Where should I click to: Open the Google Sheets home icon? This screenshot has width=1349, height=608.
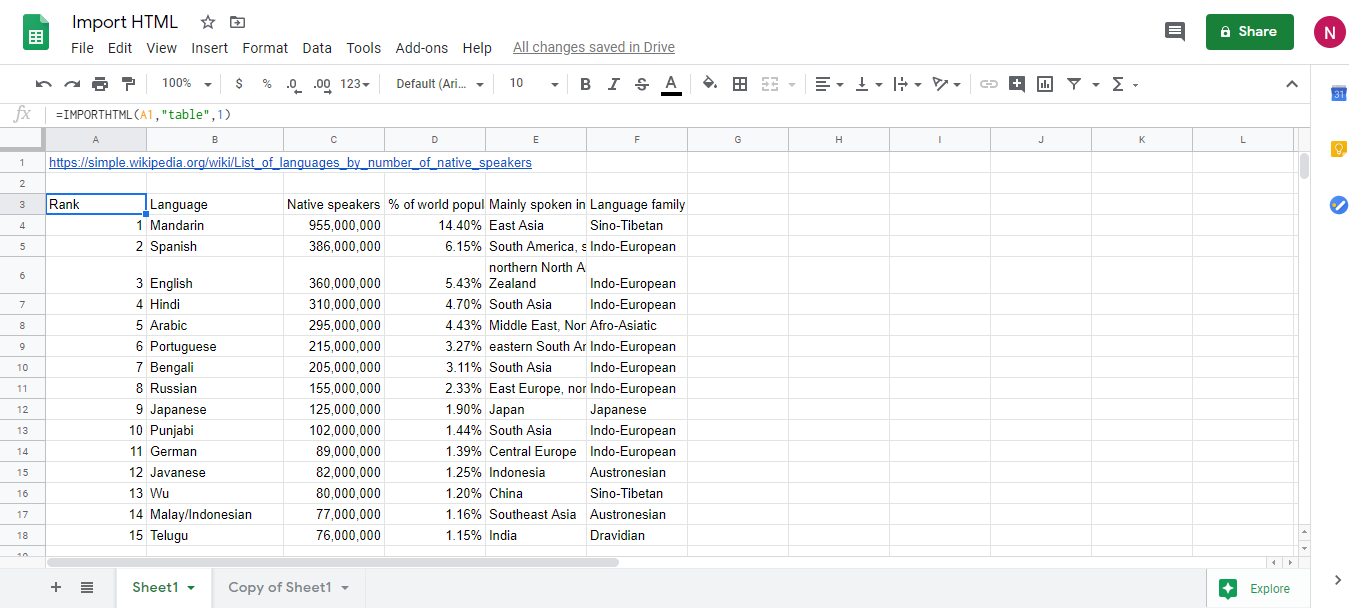36,32
